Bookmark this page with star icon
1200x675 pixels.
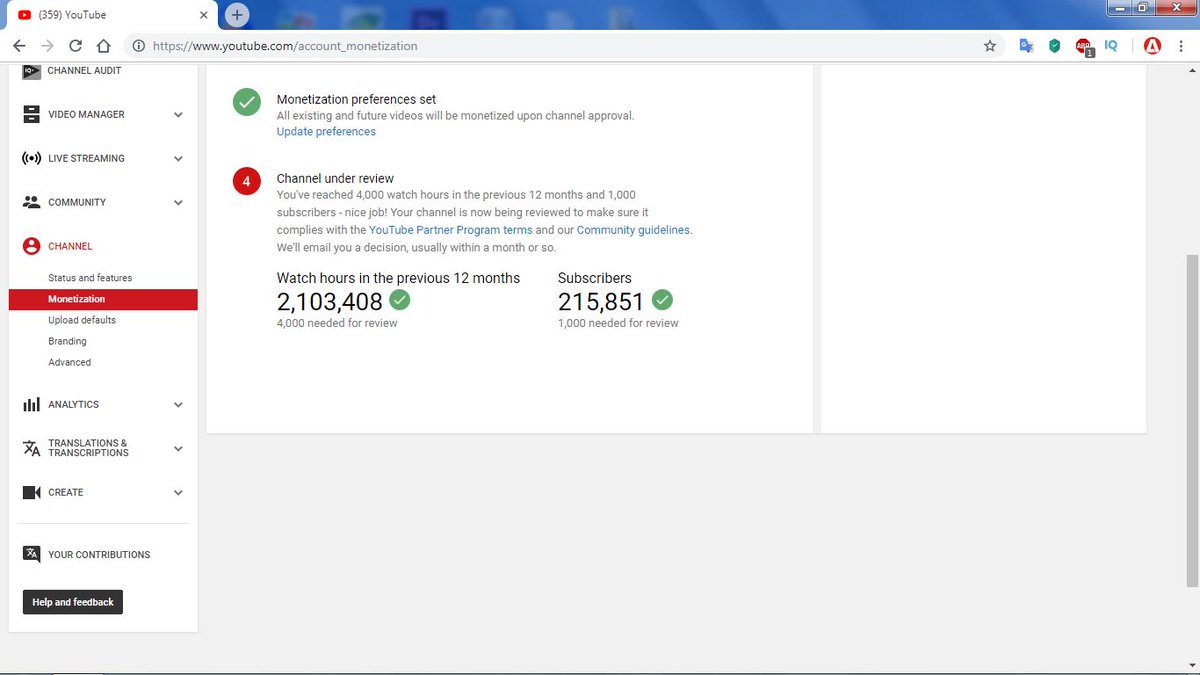(x=990, y=46)
